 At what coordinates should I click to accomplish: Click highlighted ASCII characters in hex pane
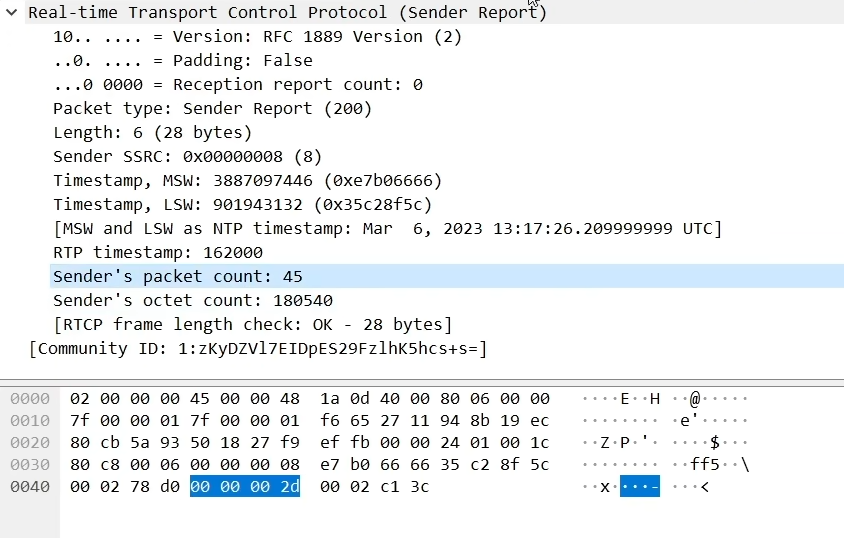639,486
